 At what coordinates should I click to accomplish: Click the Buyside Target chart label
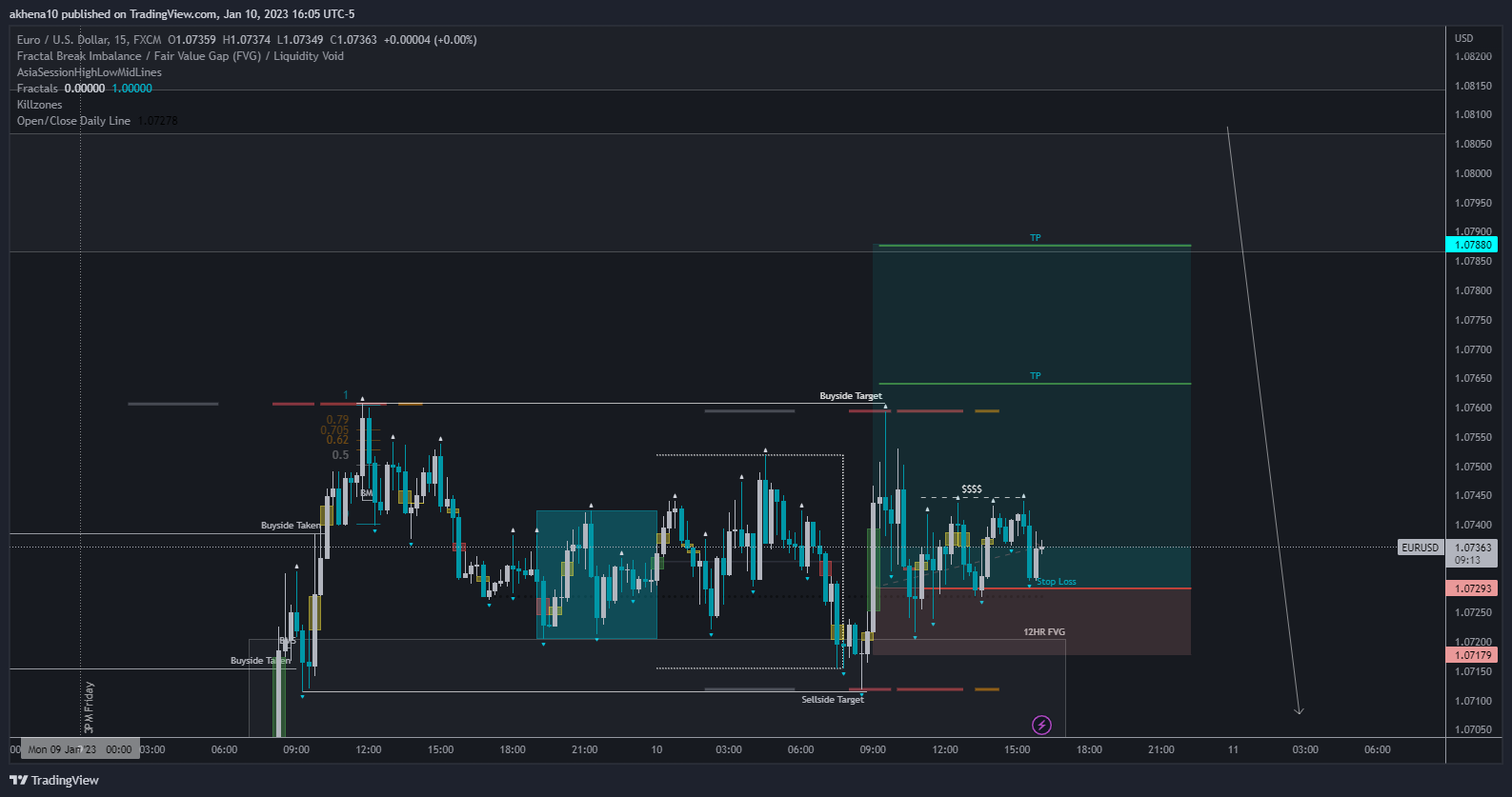tap(851, 395)
